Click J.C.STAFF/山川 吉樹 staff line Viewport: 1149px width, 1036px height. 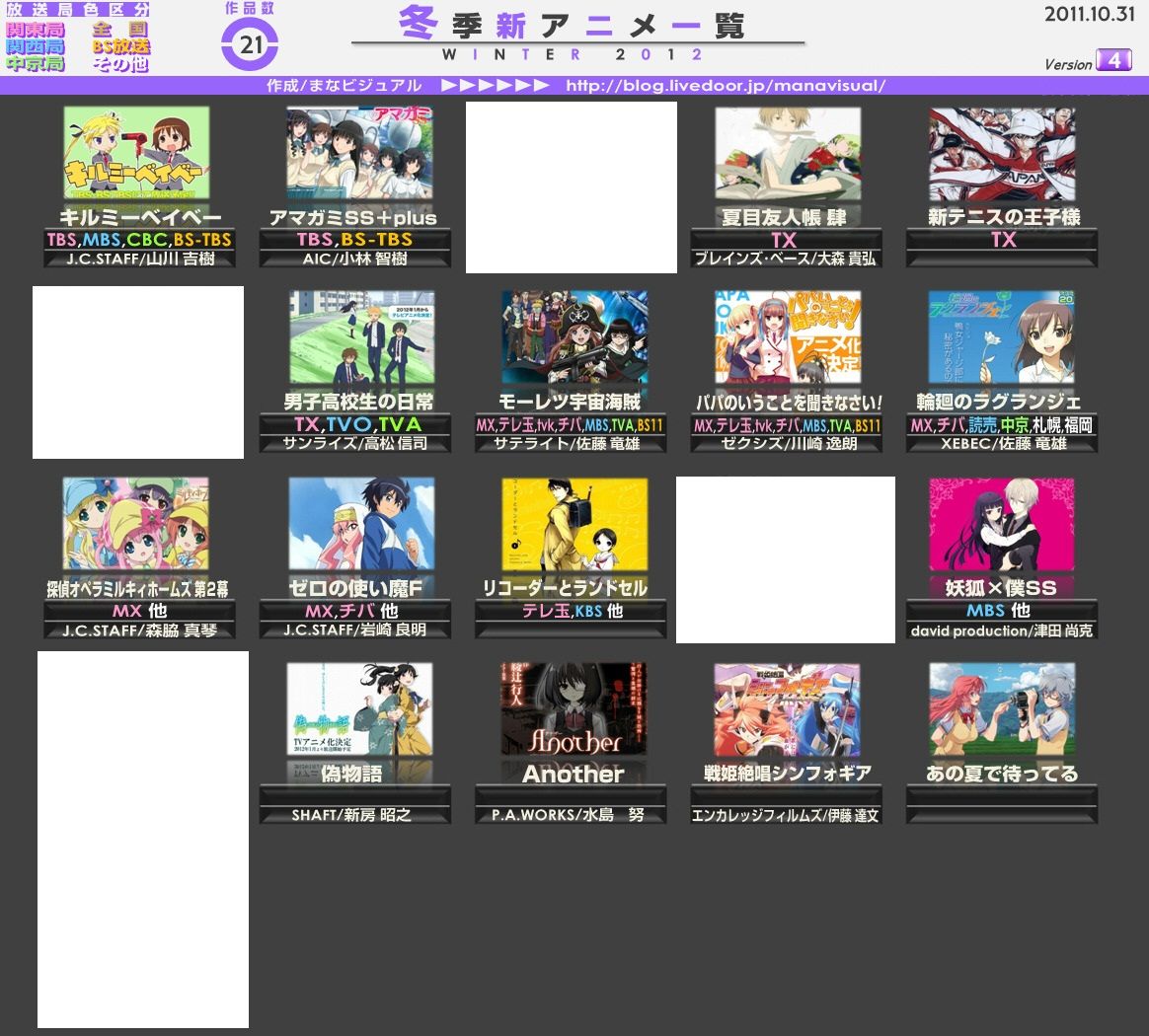coord(139,259)
